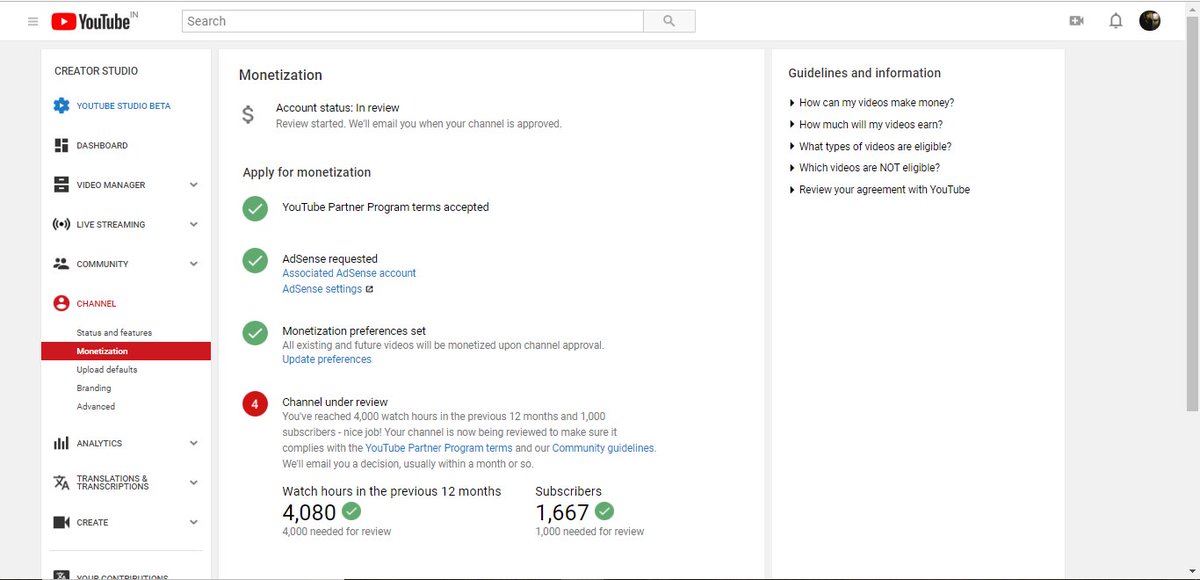The image size is (1200, 580).
Task: Click into the Search input field
Action: [413, 21]
